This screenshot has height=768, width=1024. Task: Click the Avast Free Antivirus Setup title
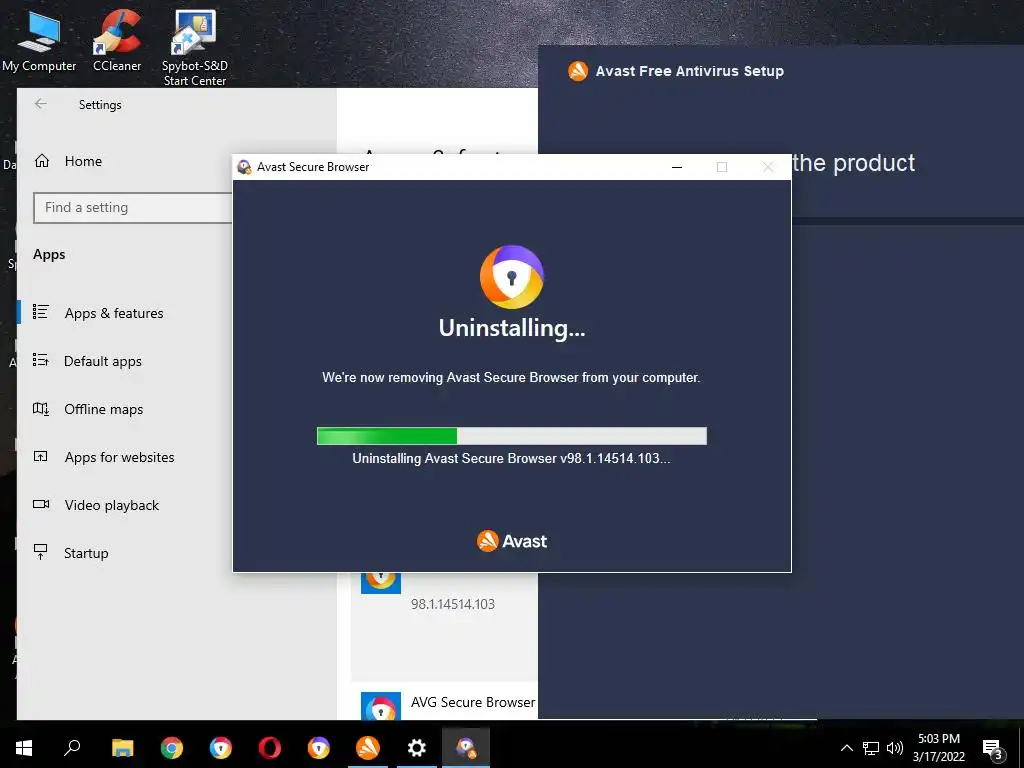690,71
